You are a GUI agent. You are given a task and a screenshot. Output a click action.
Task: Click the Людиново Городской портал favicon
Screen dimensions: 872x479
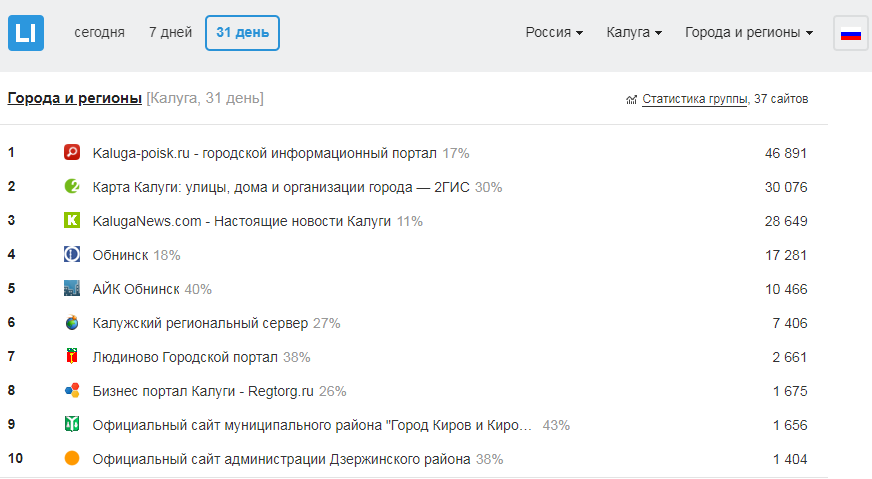click(72, 357)
